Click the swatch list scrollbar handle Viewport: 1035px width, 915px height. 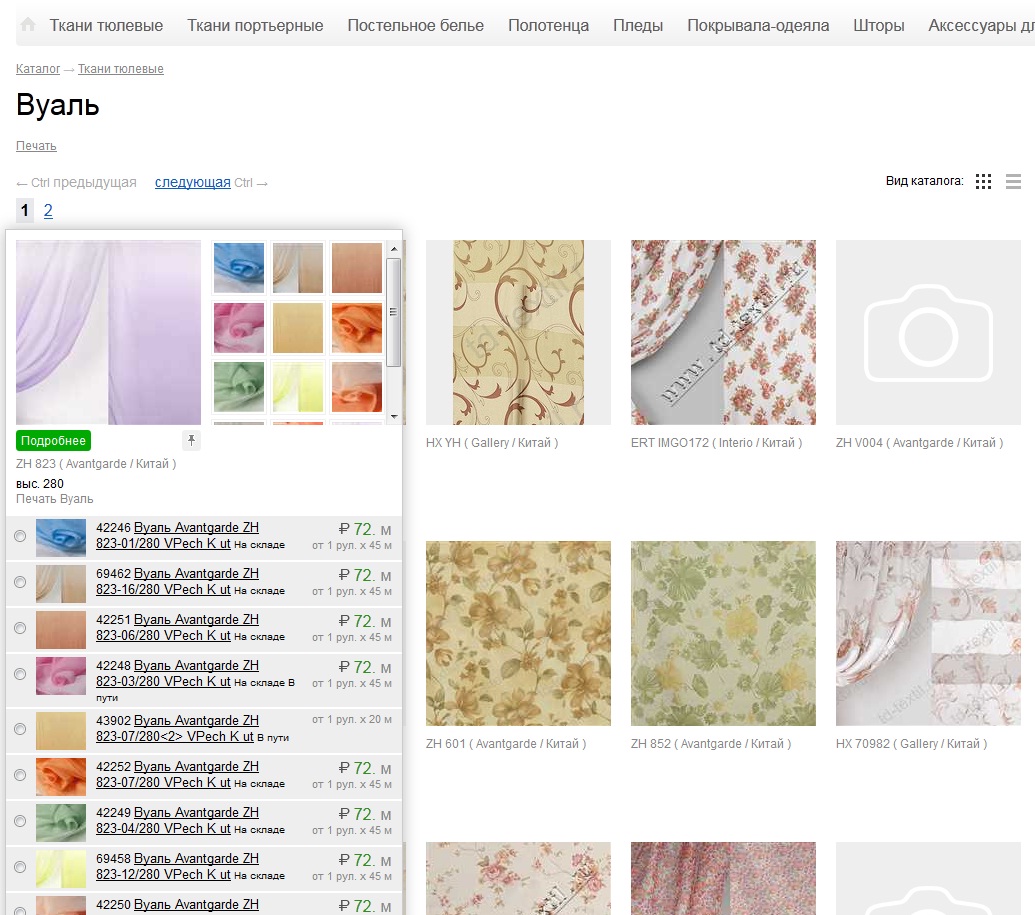click(393, 312)
